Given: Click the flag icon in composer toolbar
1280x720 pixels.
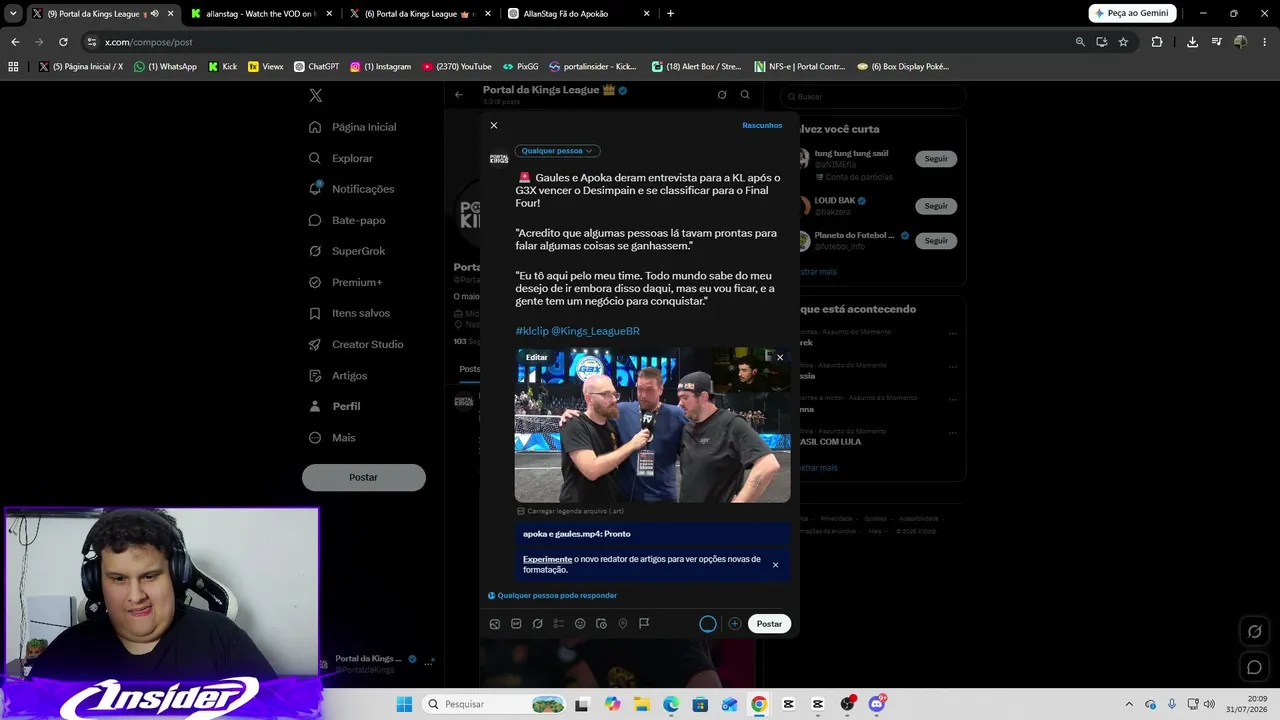Looking at the screenshot, I should [x=644, y=624].
